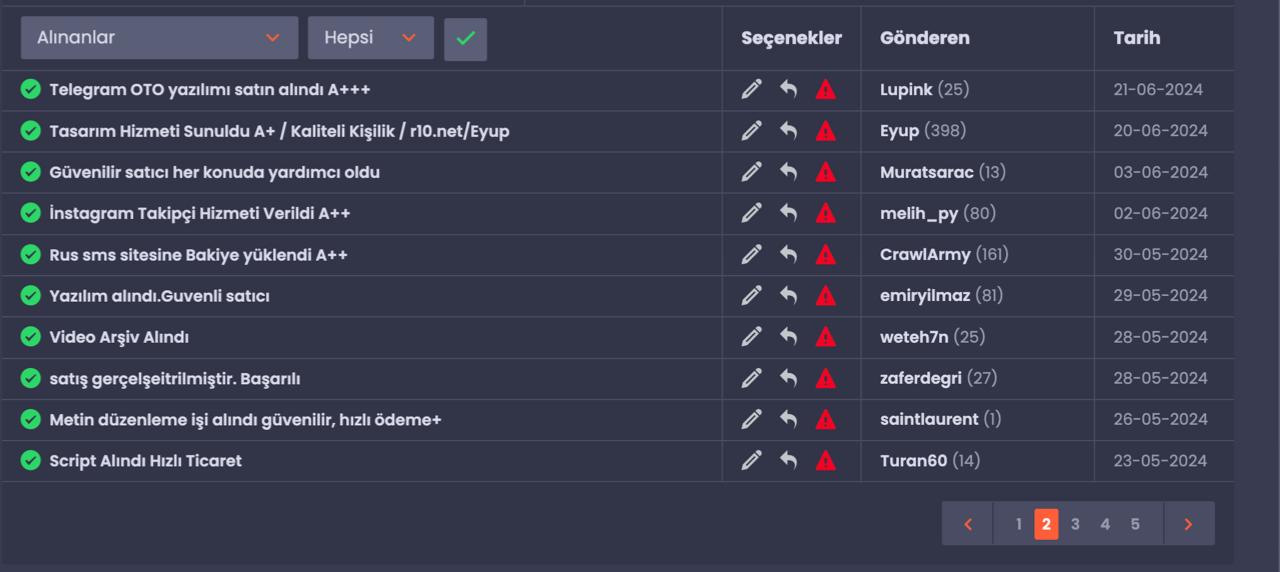Edit the Telegram OTO feedback with pencil icon

click(x=752, y=90)
